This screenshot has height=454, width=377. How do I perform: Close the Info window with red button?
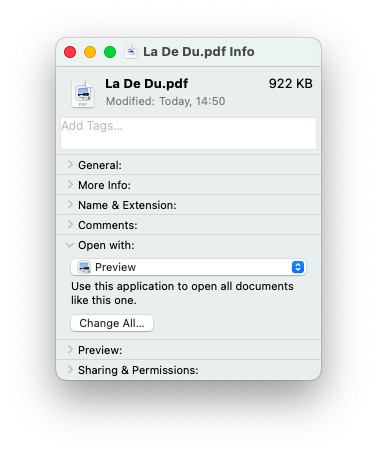point(70,52)
